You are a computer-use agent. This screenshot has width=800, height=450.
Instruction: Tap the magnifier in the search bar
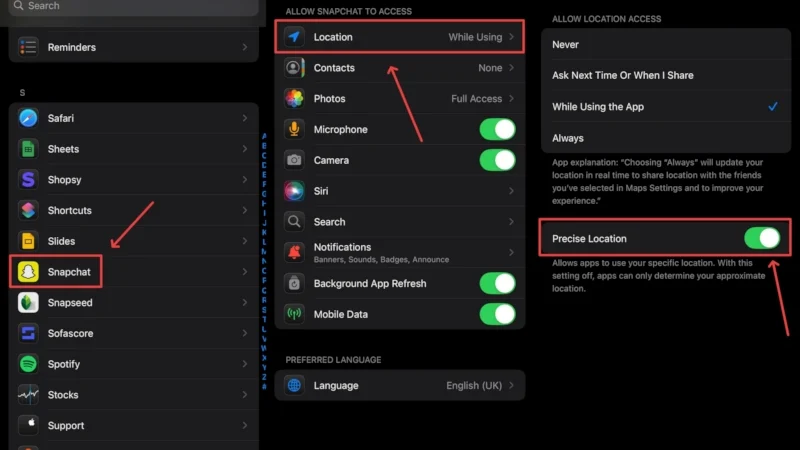19,6
